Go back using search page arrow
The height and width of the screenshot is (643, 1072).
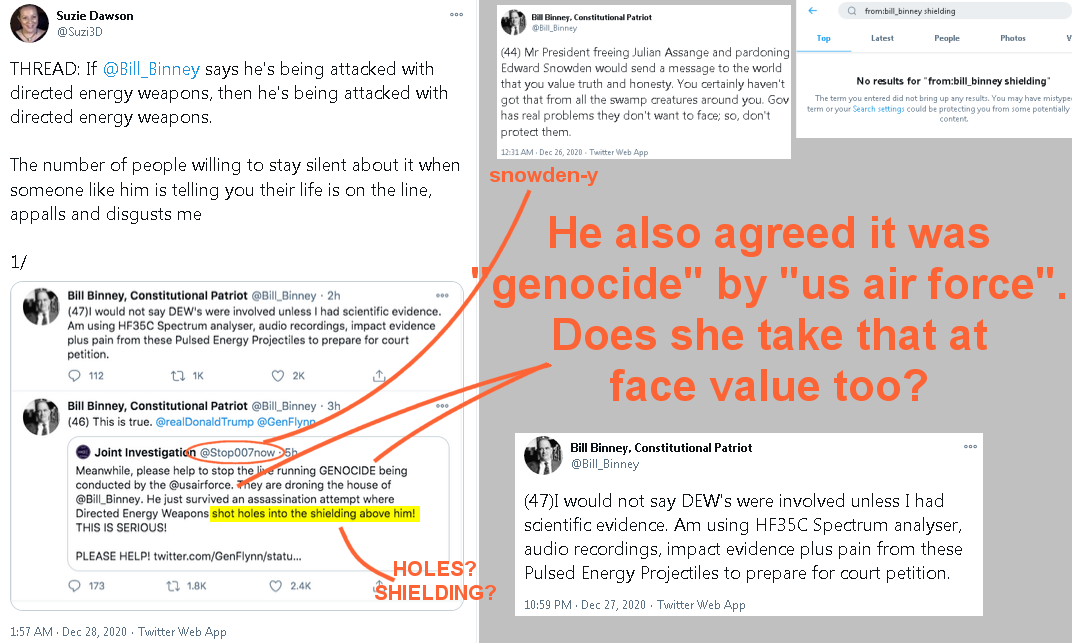coord(812,10)
